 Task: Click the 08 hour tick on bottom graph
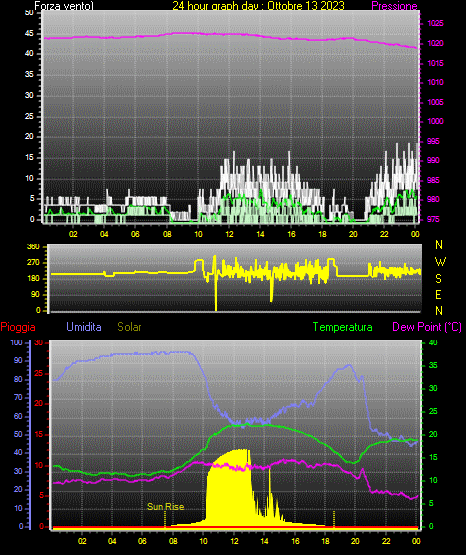click(173, 541)
